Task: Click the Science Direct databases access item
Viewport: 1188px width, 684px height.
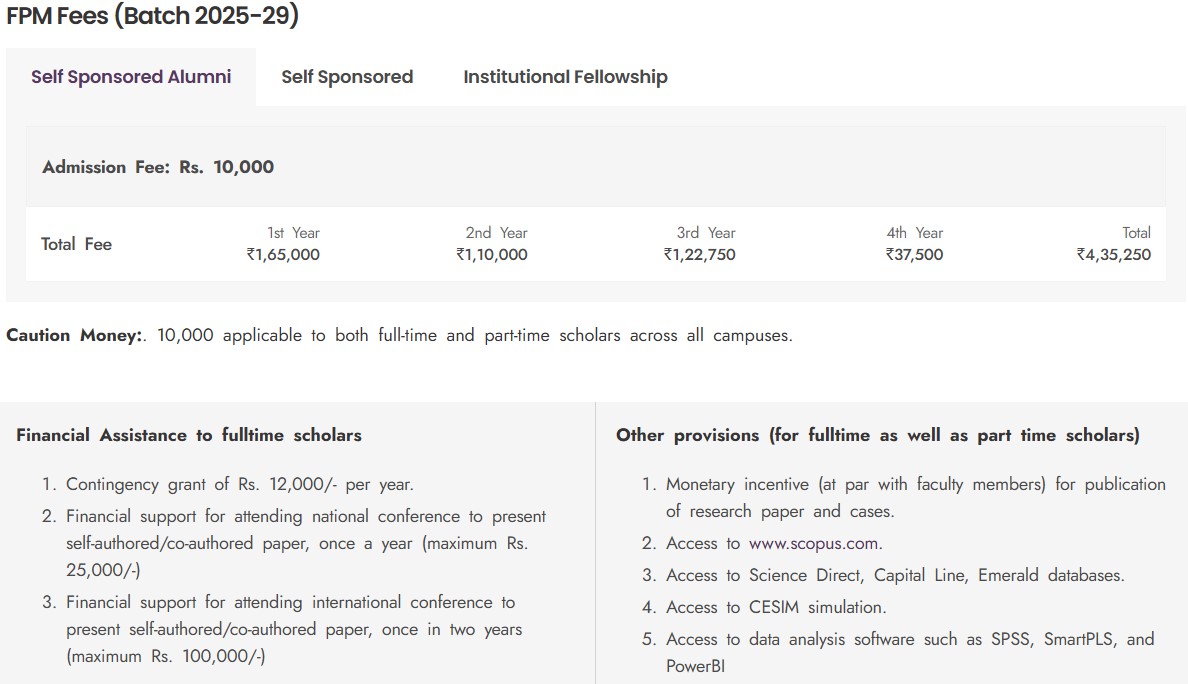Action: [x=895, y=575]
